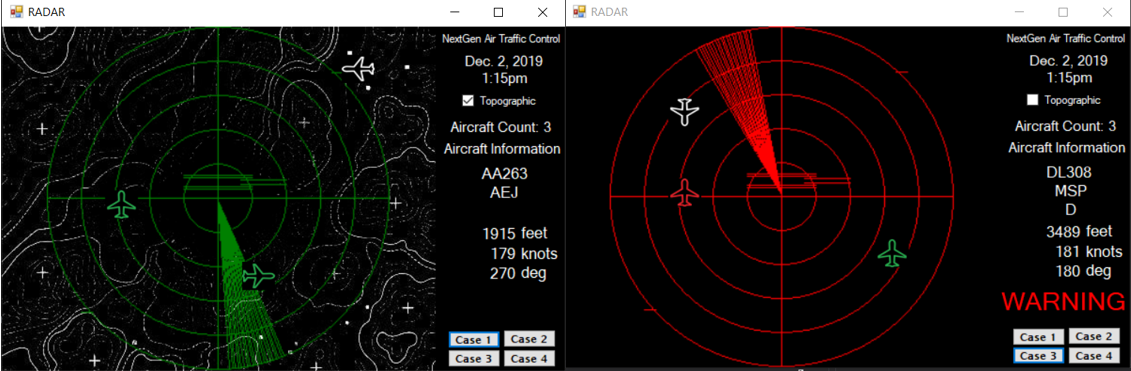This screenshot has width=1131, height=371.
Task: Select the green aircraft icon in right radar
Action: (x=893, y=253)
